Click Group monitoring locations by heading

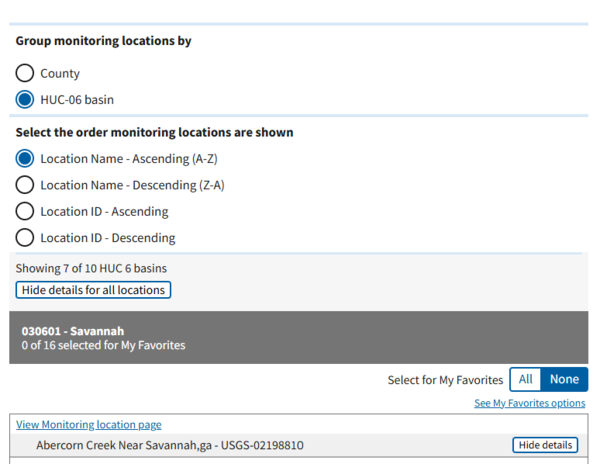pyautogui.click(x=103, y=41)
